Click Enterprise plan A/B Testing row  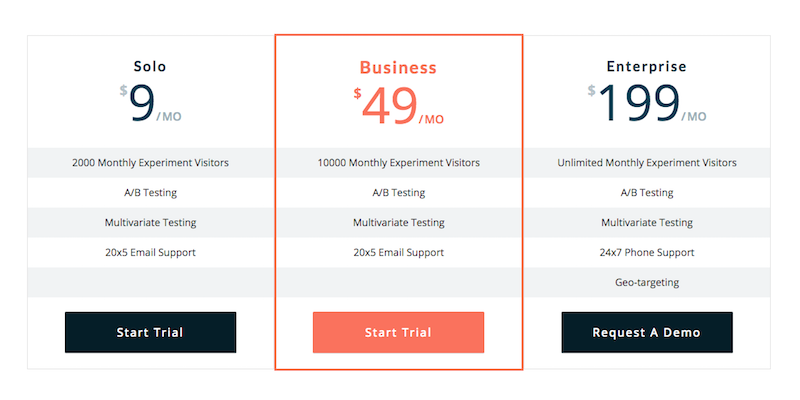point(646,192)
